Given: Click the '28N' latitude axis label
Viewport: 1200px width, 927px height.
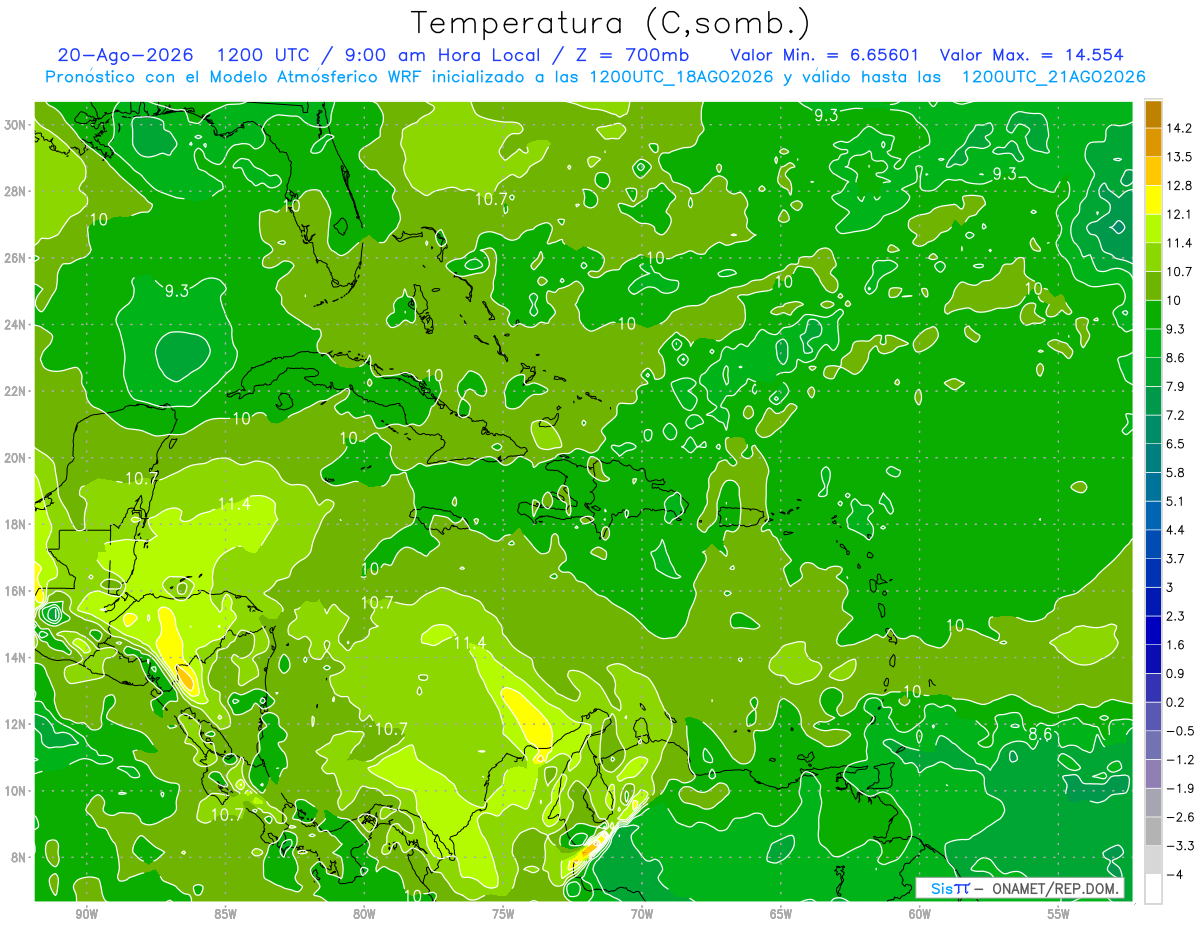Looking at the screenshot, I should point(16,191).
